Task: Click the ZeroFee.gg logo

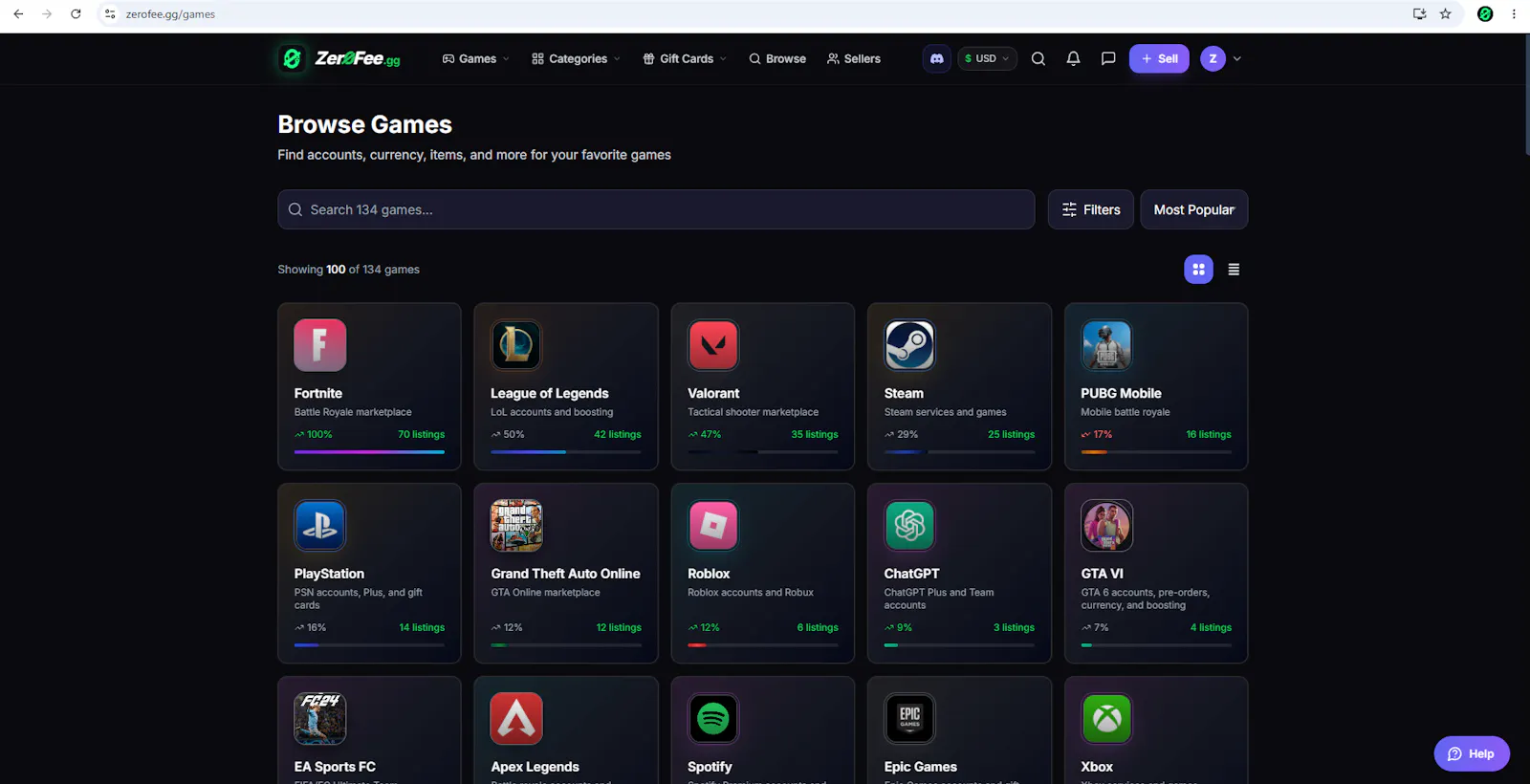Action: click(340, 58)
